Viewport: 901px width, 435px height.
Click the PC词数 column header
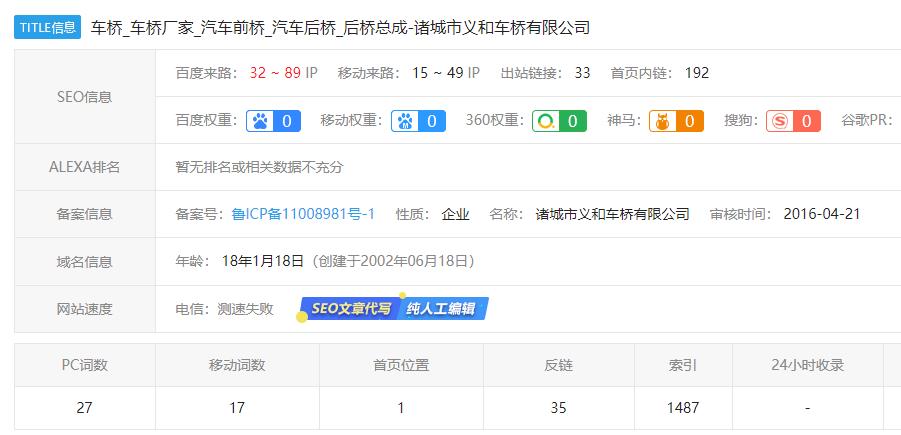point(84,365)
